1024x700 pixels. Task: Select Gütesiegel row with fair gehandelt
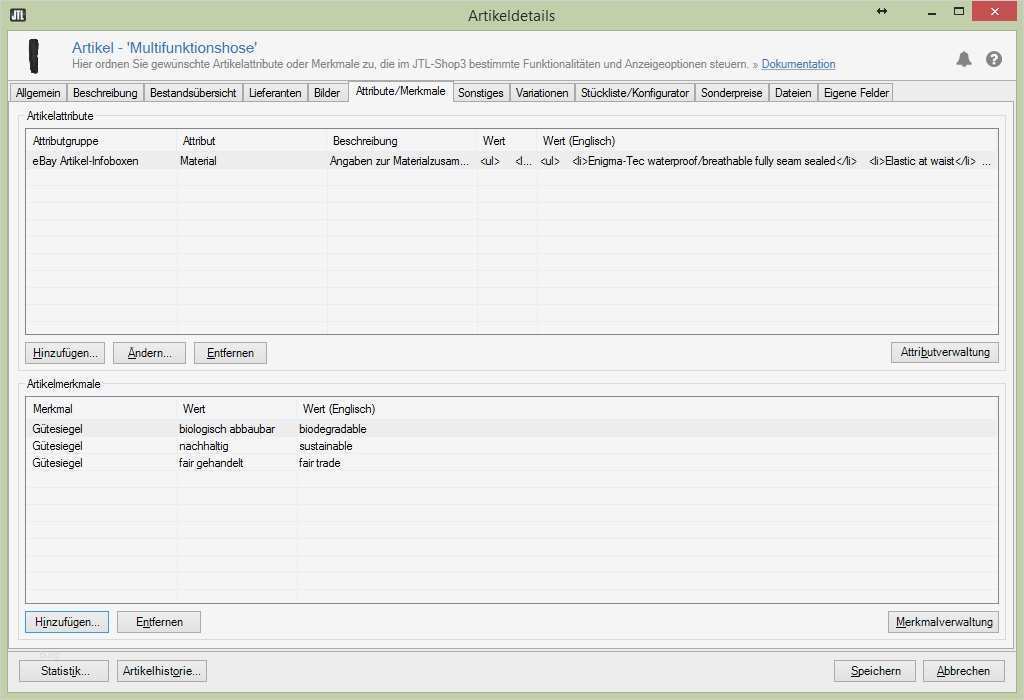click(511, 463)
